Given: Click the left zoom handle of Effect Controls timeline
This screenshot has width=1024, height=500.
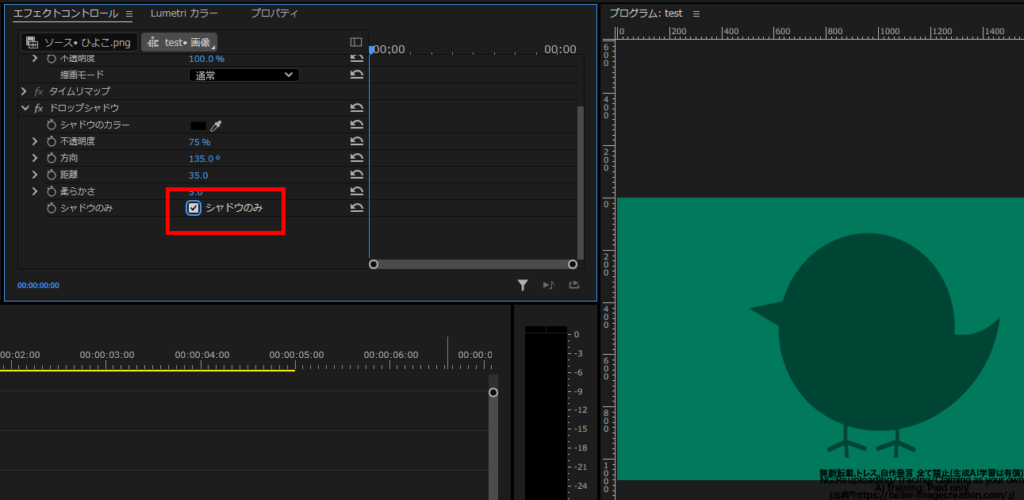Looking at the screenshot, I should click(374, 264).
